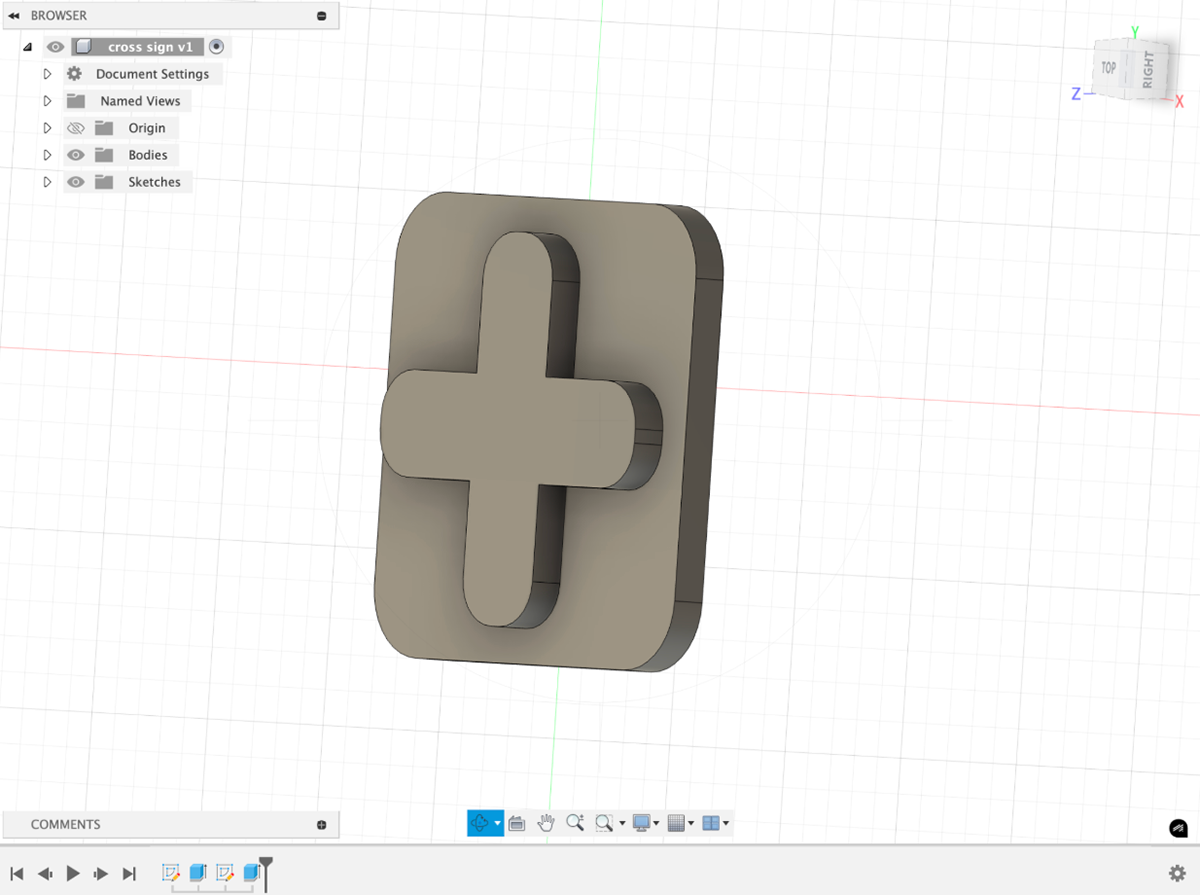Show the hidden Origin folder

(76, 128)
